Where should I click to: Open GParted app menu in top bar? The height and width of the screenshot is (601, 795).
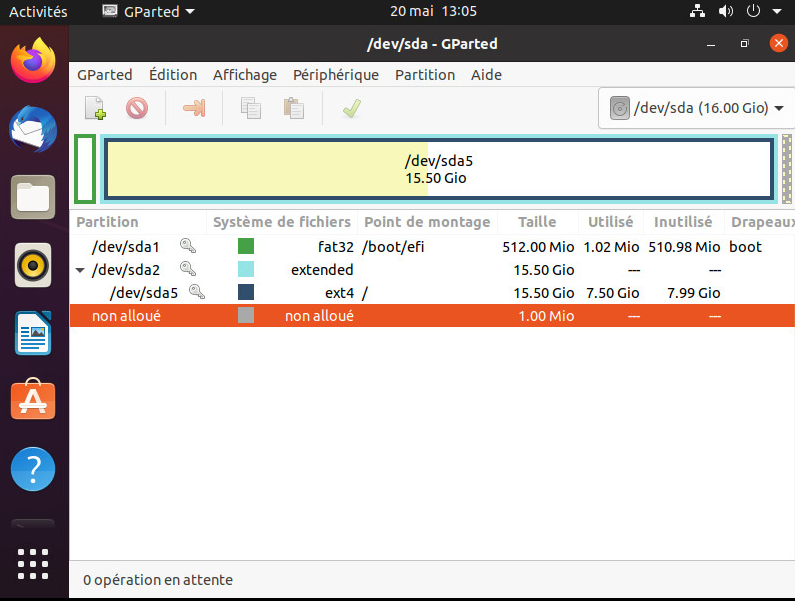click(x=149, y=11)
